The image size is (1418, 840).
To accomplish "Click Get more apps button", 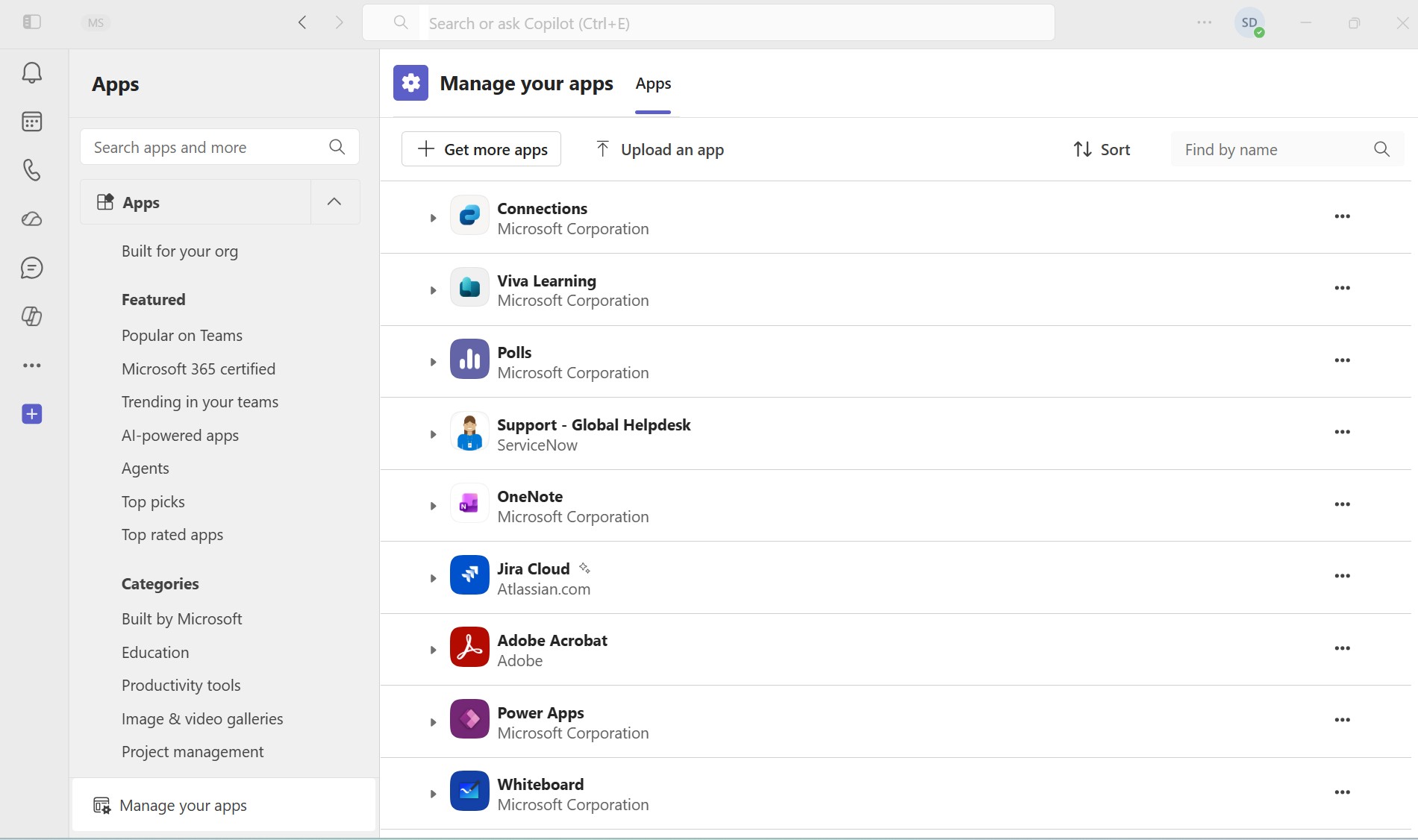I will point(481,149).
